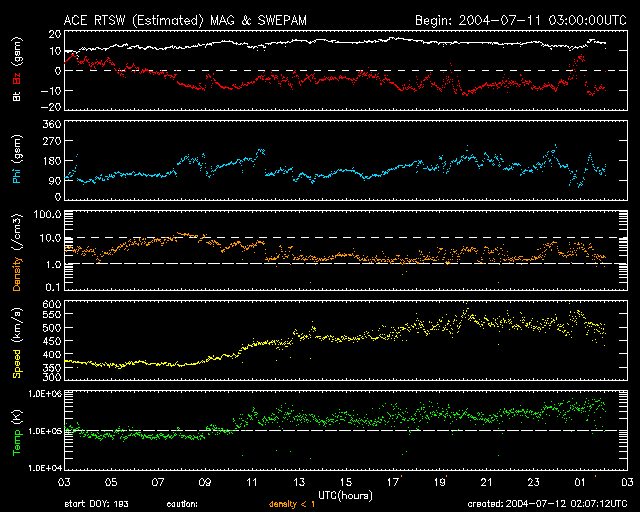This screenshot has width=640, height=512.
Task: Click the "23" hour tick label
Action: [533, 483]
